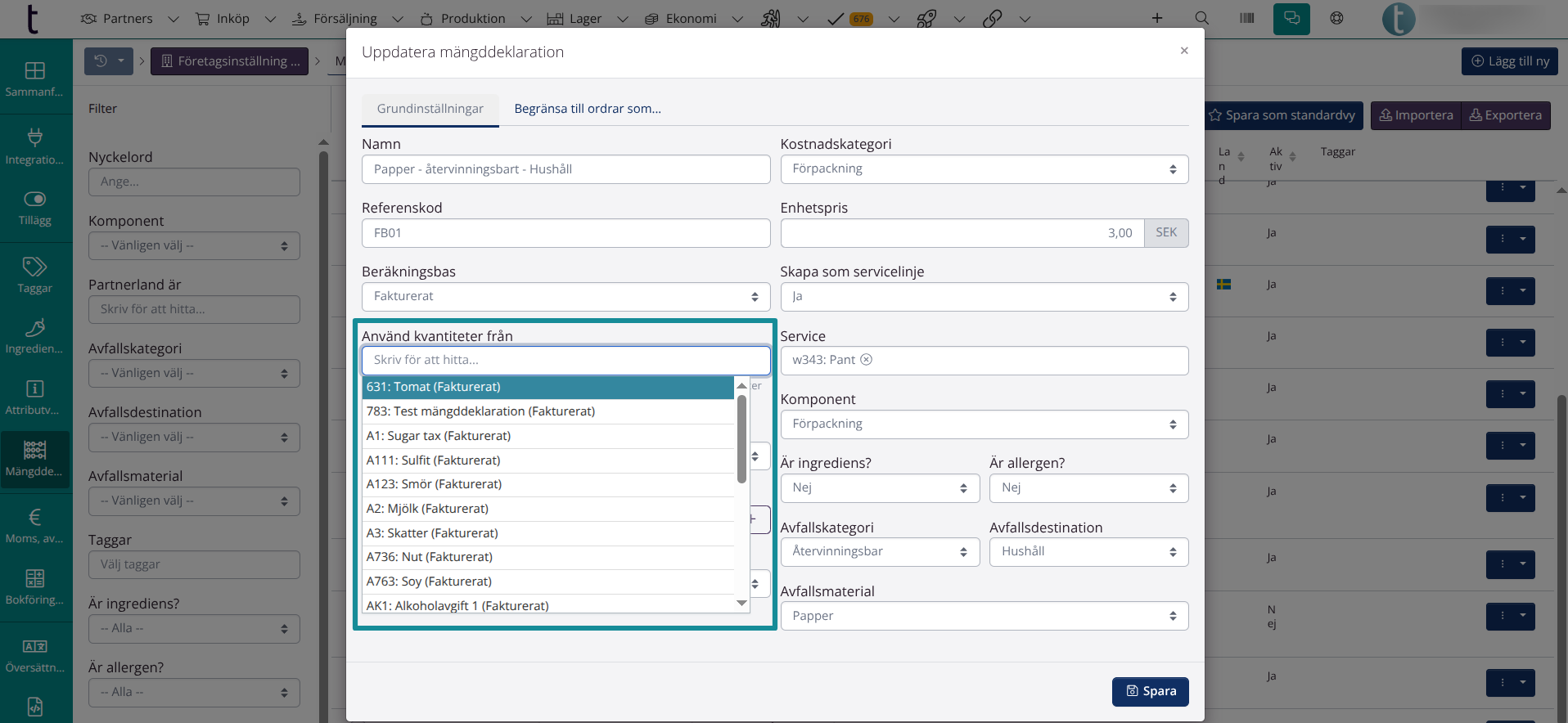Open the Skapa som servicelinje dropdown
The height and width of the screenshot is (723, 1568).
point(985,297)
